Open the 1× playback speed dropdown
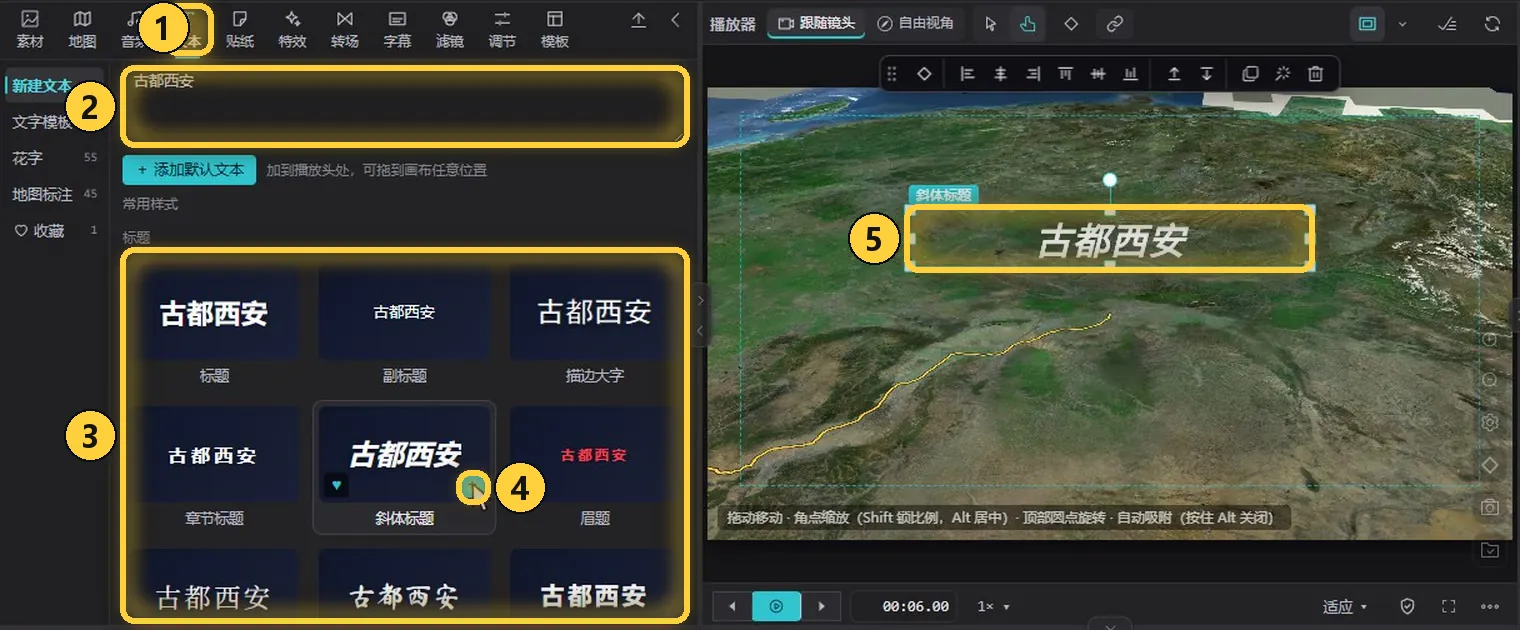The width and height of the screenshot is (1520, 630). coord(993,606)
